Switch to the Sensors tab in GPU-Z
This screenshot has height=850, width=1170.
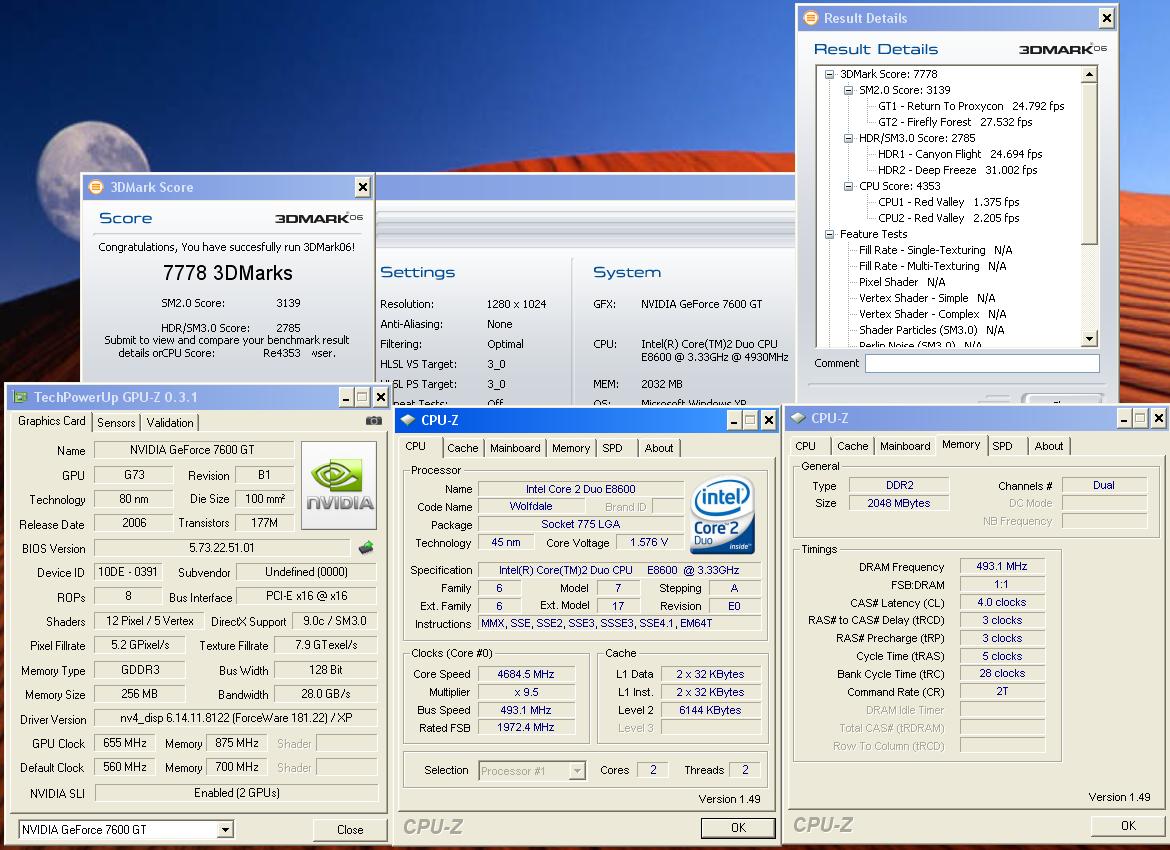click(x=116, y=422)
